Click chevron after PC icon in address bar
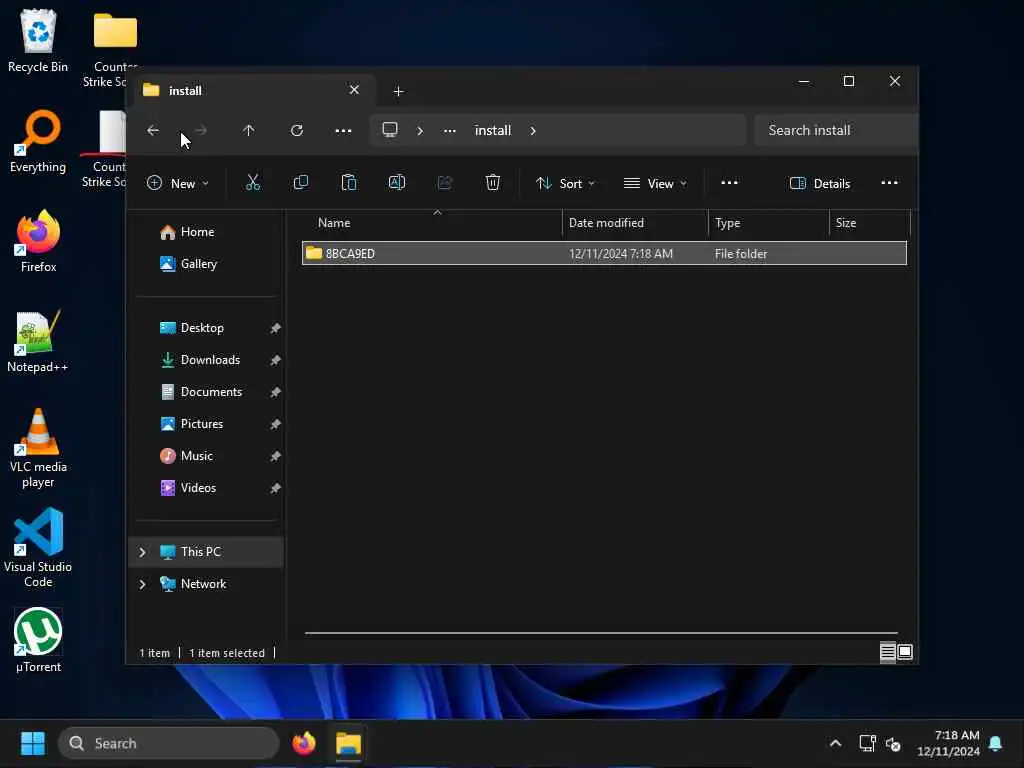The image size is (1024, 768). point(420,131)
